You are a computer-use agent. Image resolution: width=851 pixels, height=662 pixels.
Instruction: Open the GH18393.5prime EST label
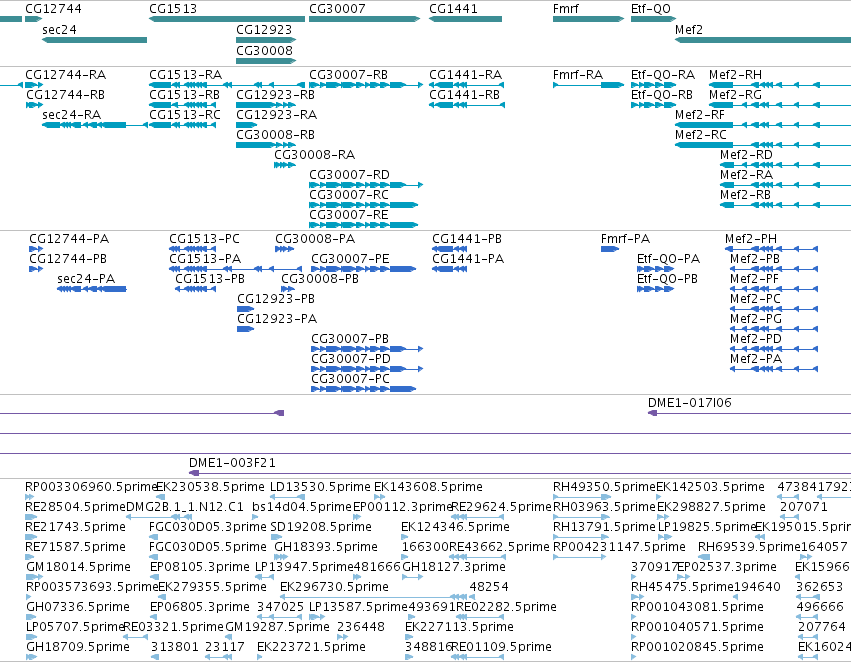[326, 546]
